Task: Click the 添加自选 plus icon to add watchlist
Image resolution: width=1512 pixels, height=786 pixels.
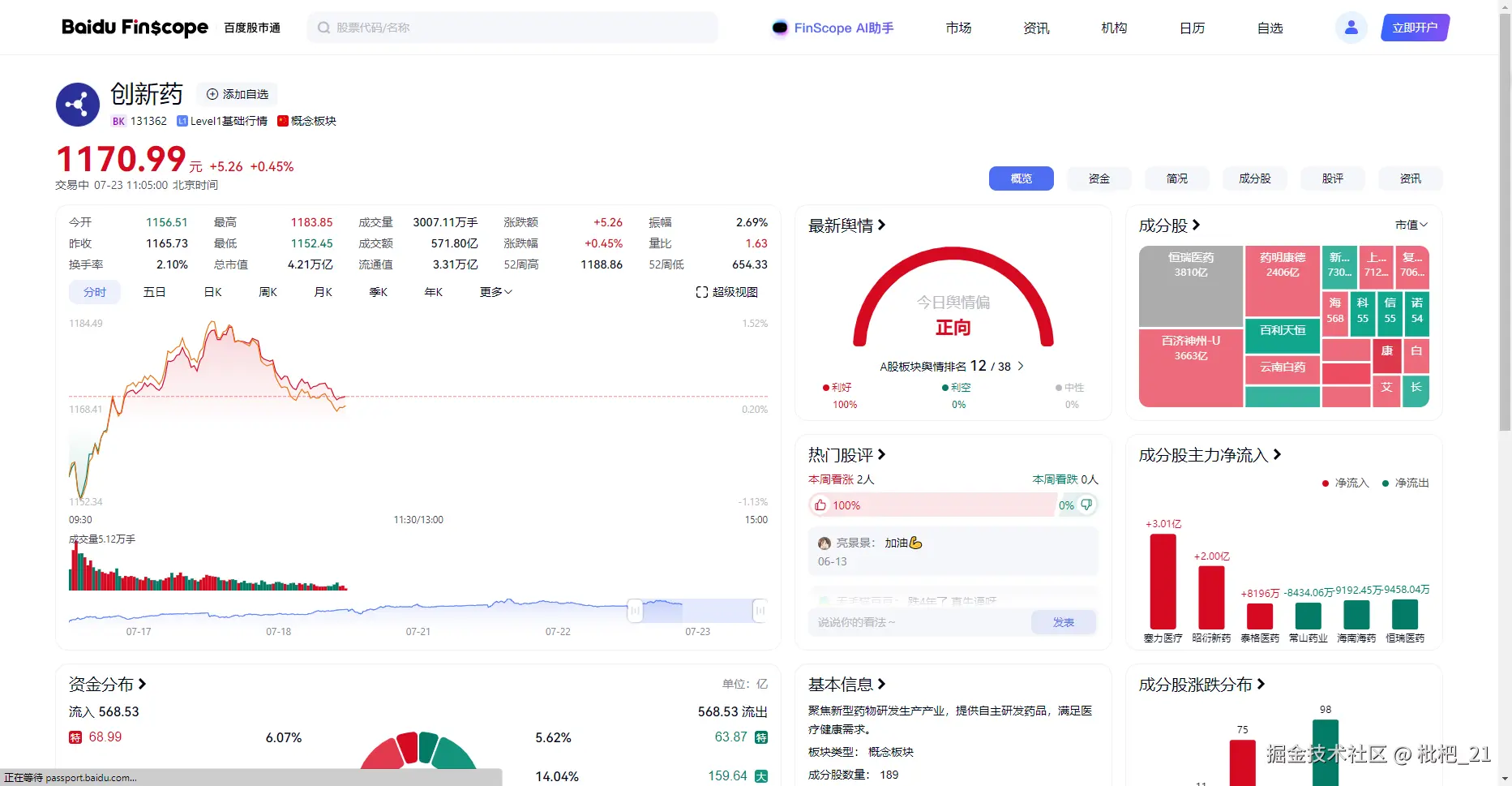Action: (x=212, y=94)
